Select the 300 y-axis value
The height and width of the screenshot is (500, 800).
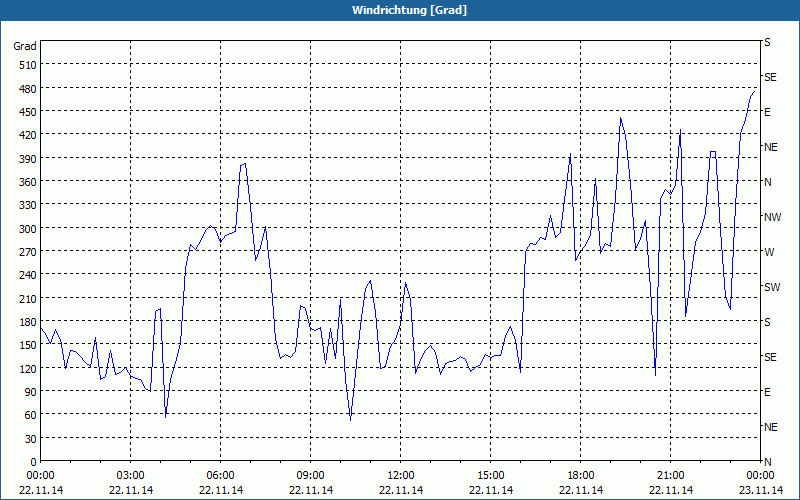(29, 229)
